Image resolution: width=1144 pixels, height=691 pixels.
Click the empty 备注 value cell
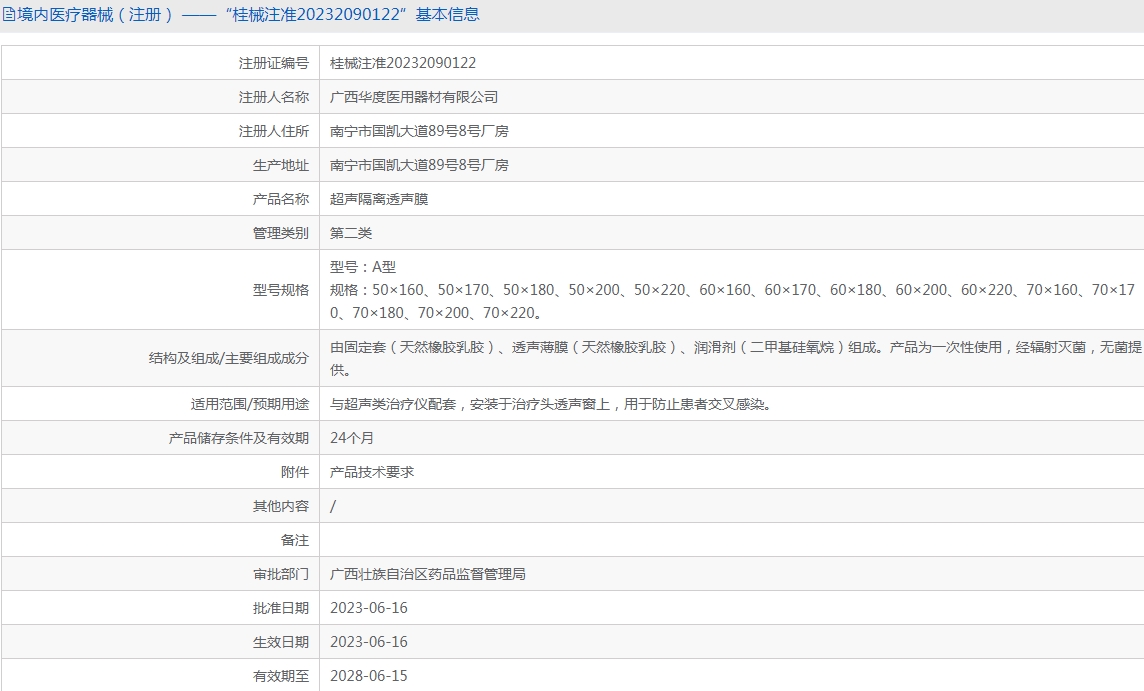click(x=730, y=540)
